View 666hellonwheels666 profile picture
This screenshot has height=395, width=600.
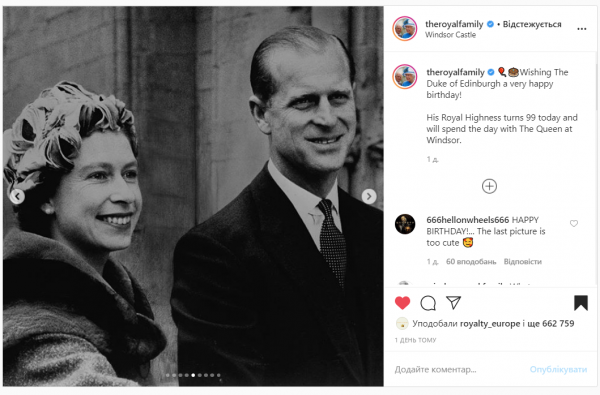pos(404,224)
